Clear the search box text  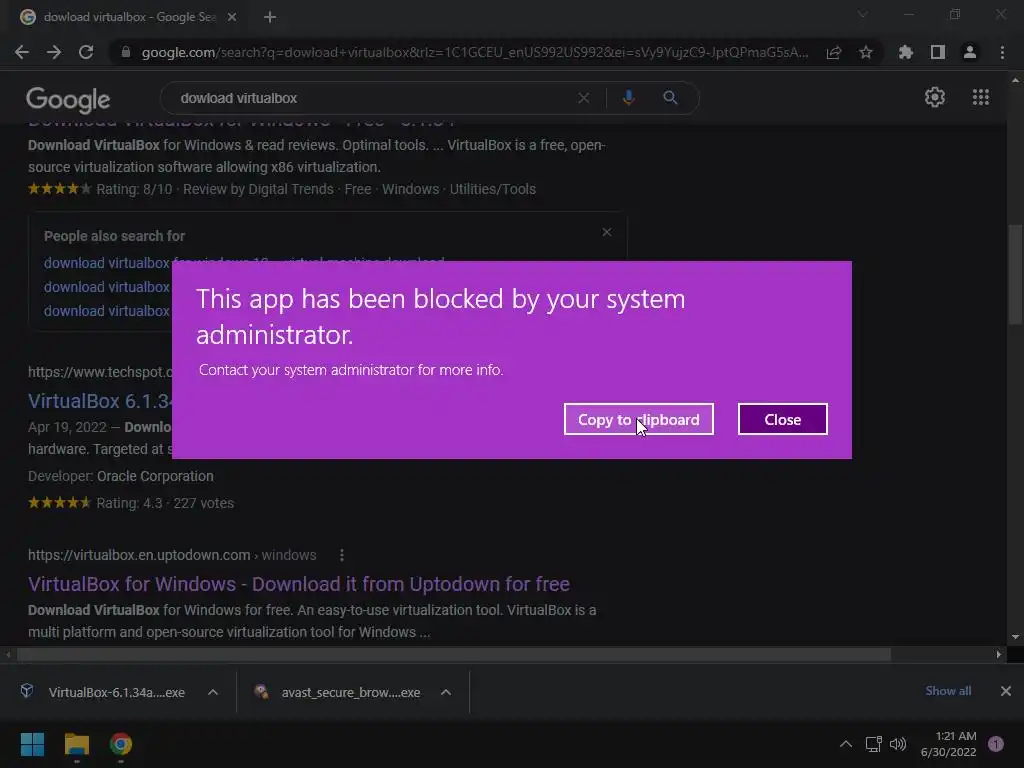point(584,98)
